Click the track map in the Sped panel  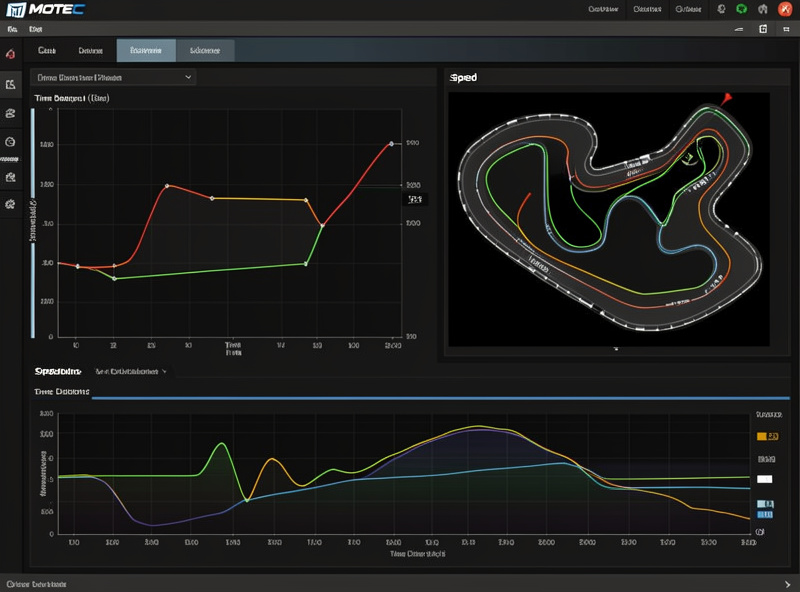pos(609,219)
